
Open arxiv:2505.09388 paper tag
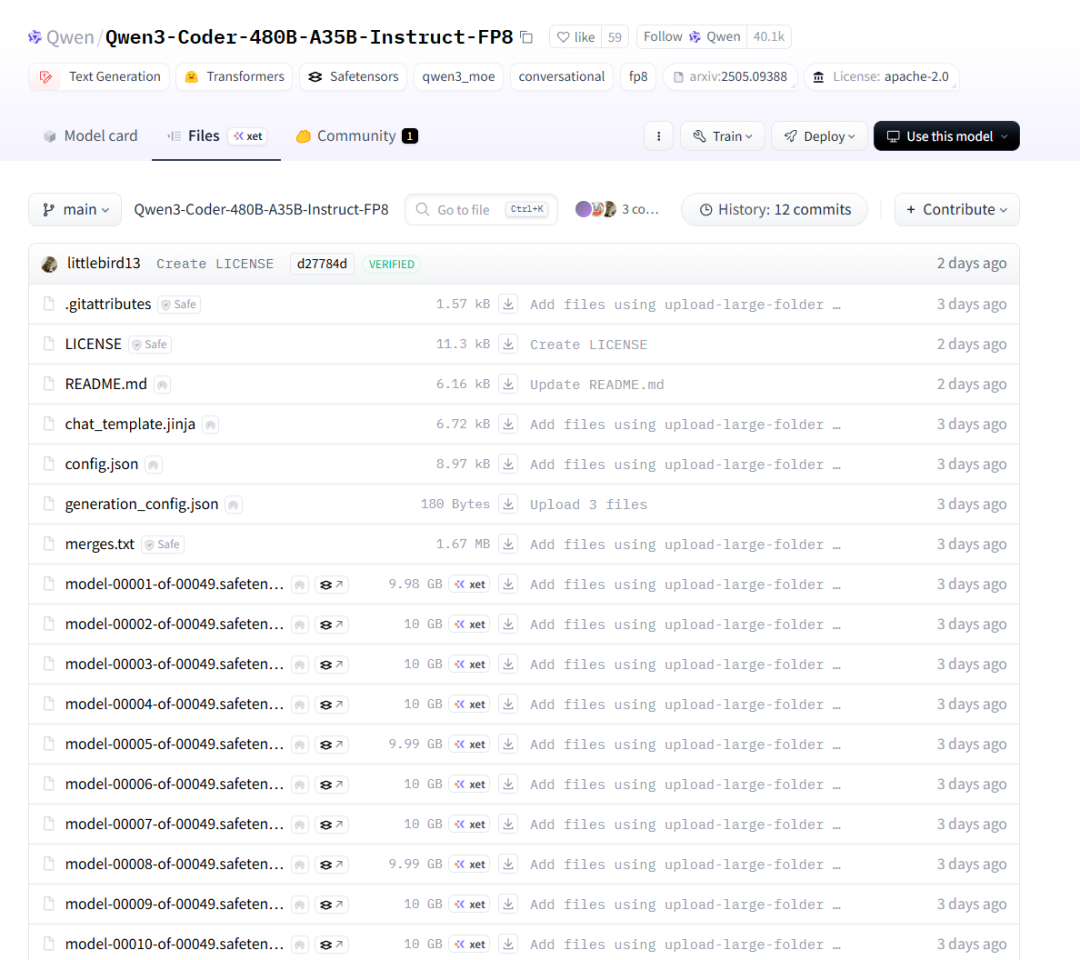(730, 76)
